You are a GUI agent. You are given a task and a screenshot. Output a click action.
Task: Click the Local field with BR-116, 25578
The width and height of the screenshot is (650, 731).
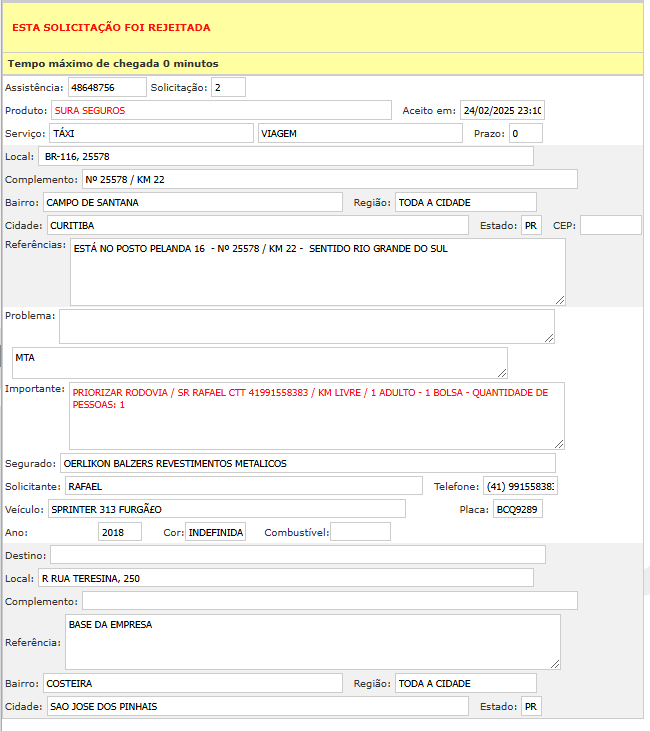click(286, 157)
